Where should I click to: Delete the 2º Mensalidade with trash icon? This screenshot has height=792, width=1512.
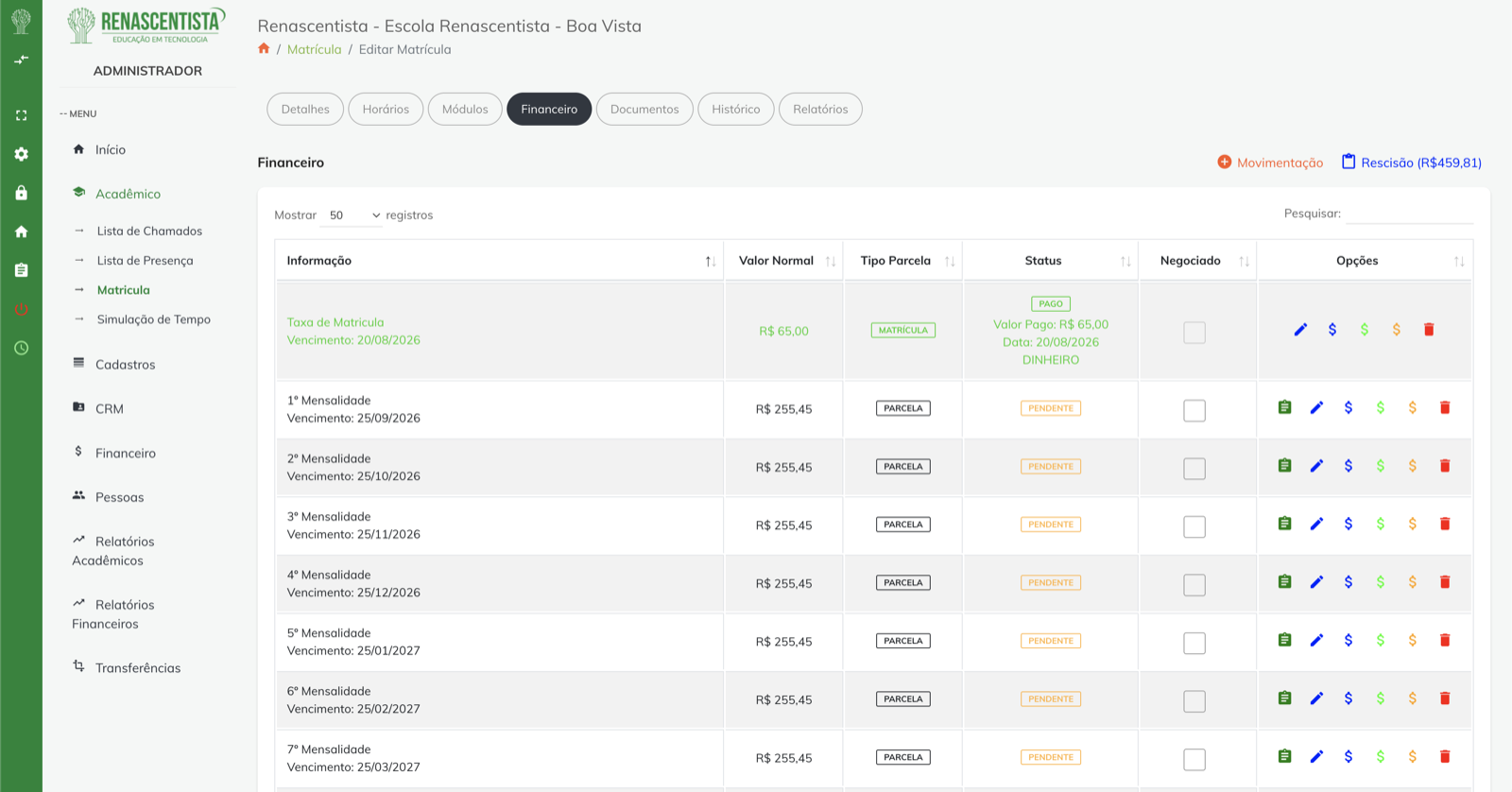click(1445, 466)
